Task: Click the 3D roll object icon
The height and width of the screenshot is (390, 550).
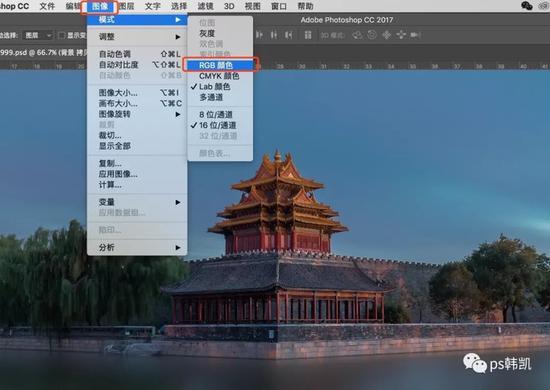Action: 372,35
